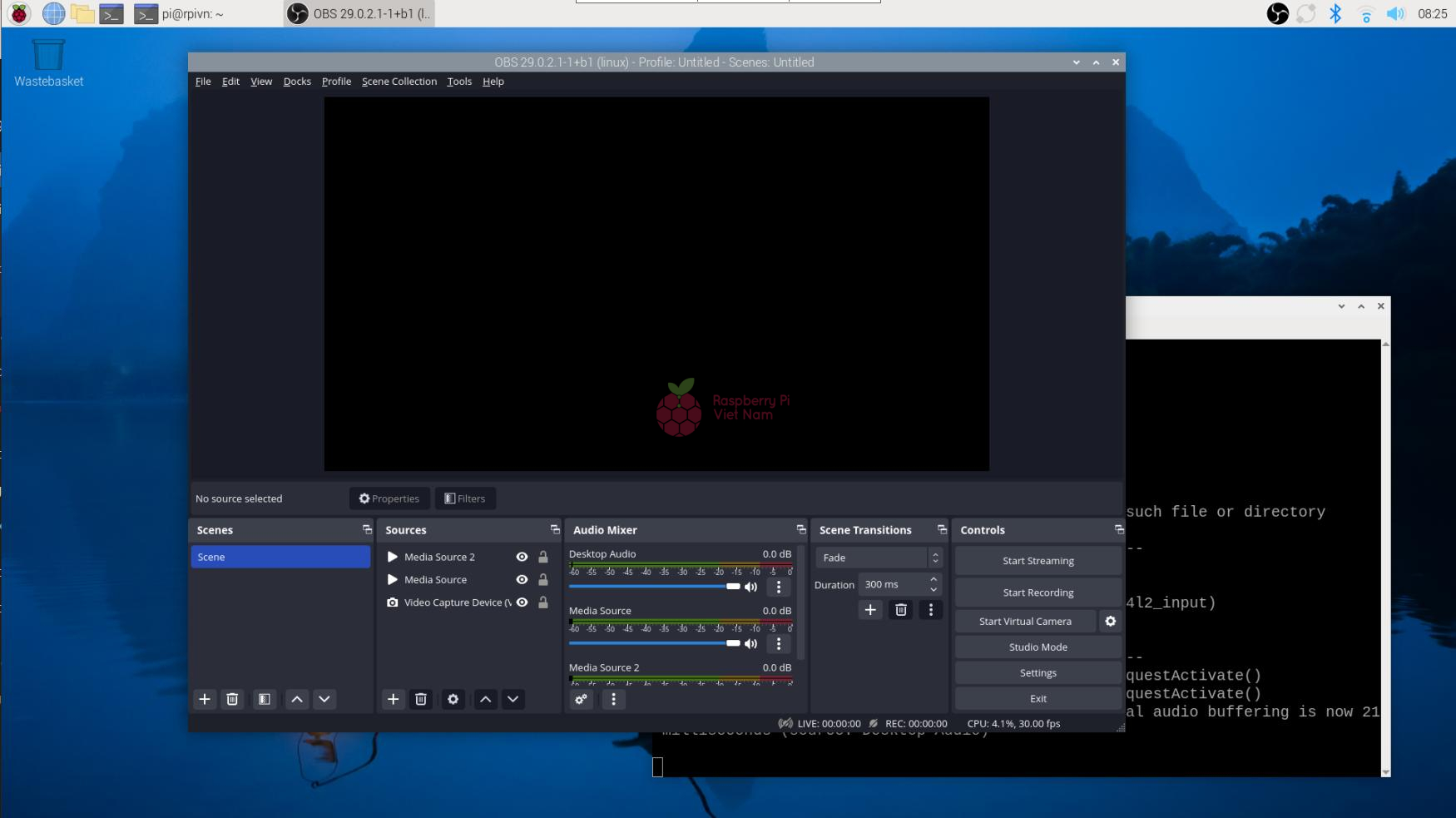
Task: Open source properties gear in Sources toolbar
Action: [x=453, y=699]
